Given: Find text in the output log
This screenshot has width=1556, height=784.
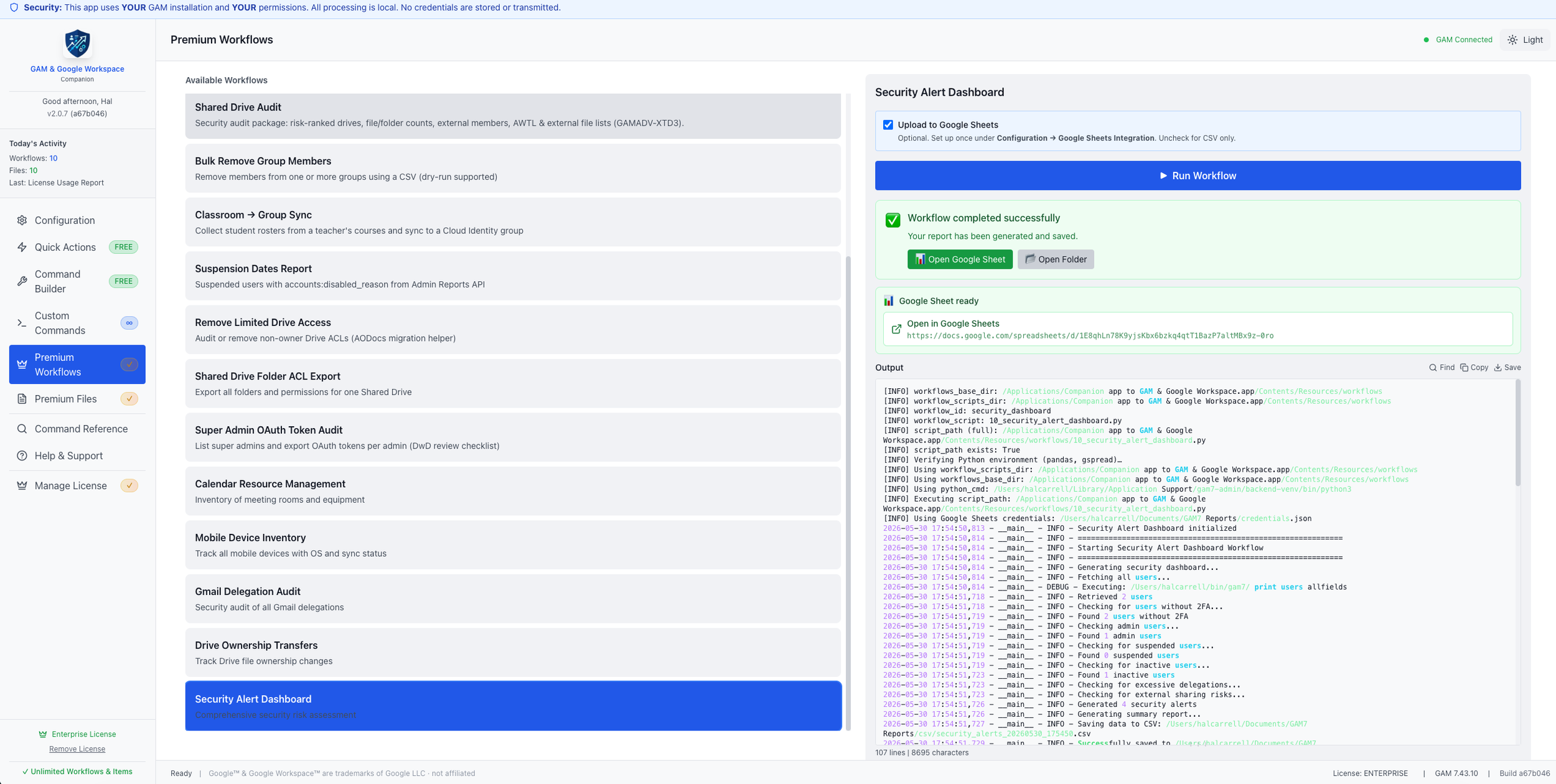Looking at the screenshot, I should [1441, 368].
